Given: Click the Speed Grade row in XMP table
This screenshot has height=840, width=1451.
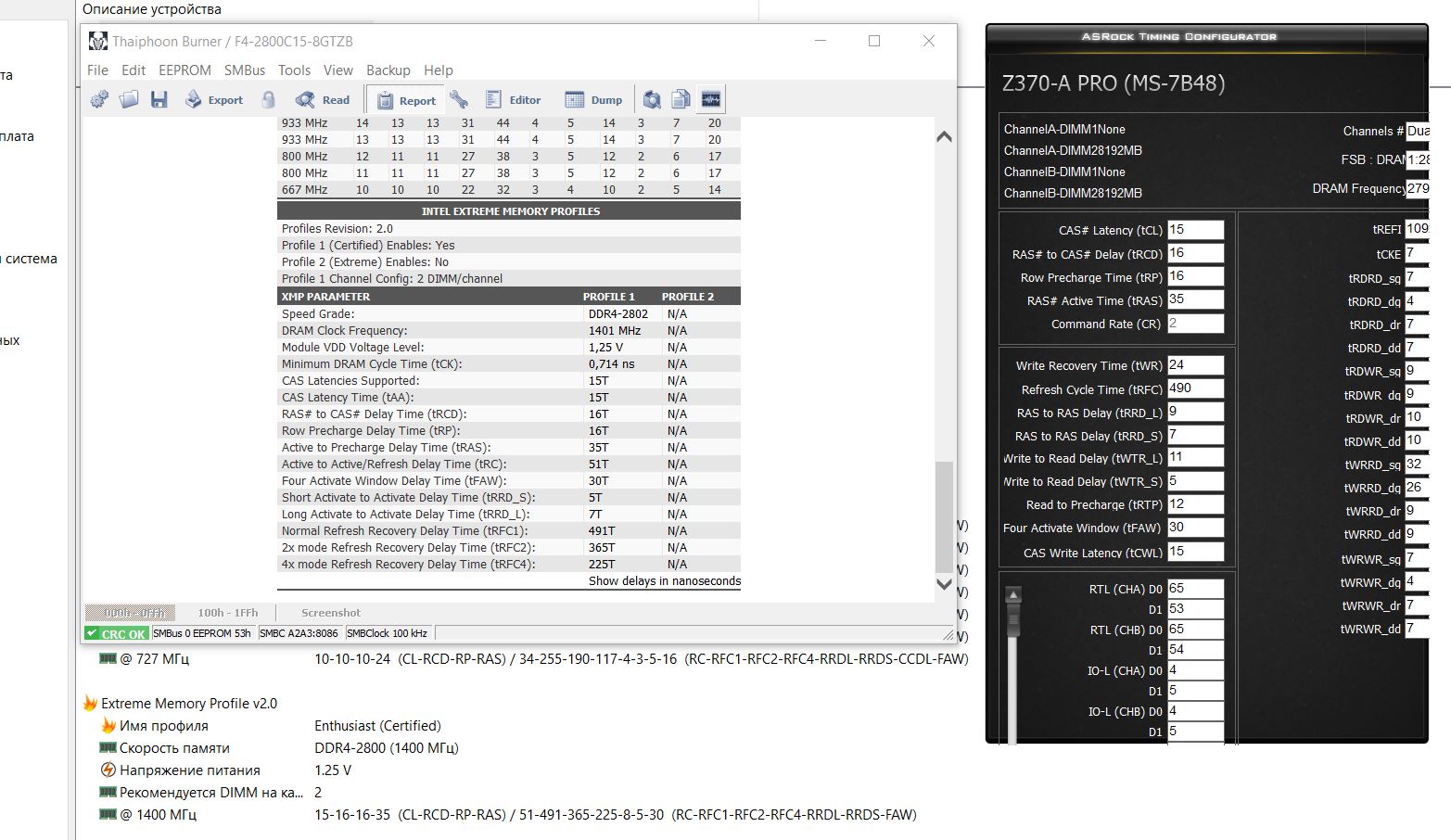Looking at the screenshot, I should (x=509, y=314).
